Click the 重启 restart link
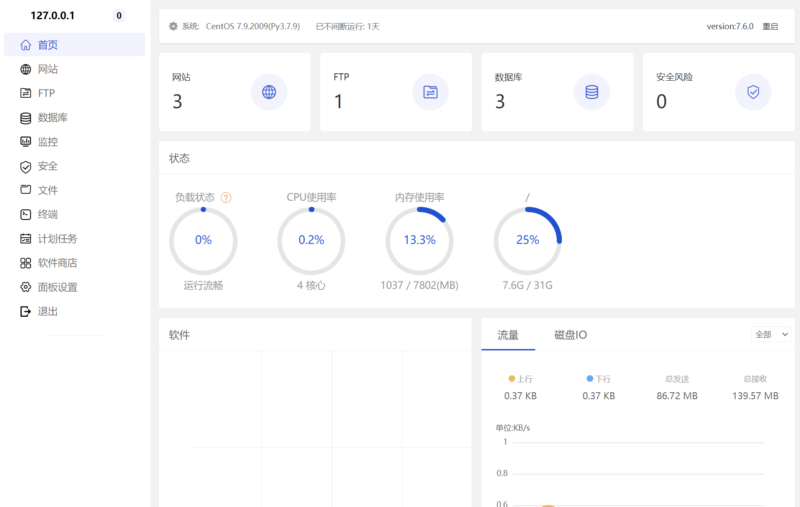The width and height of the screenshot is (800, 507). point(770,26)
